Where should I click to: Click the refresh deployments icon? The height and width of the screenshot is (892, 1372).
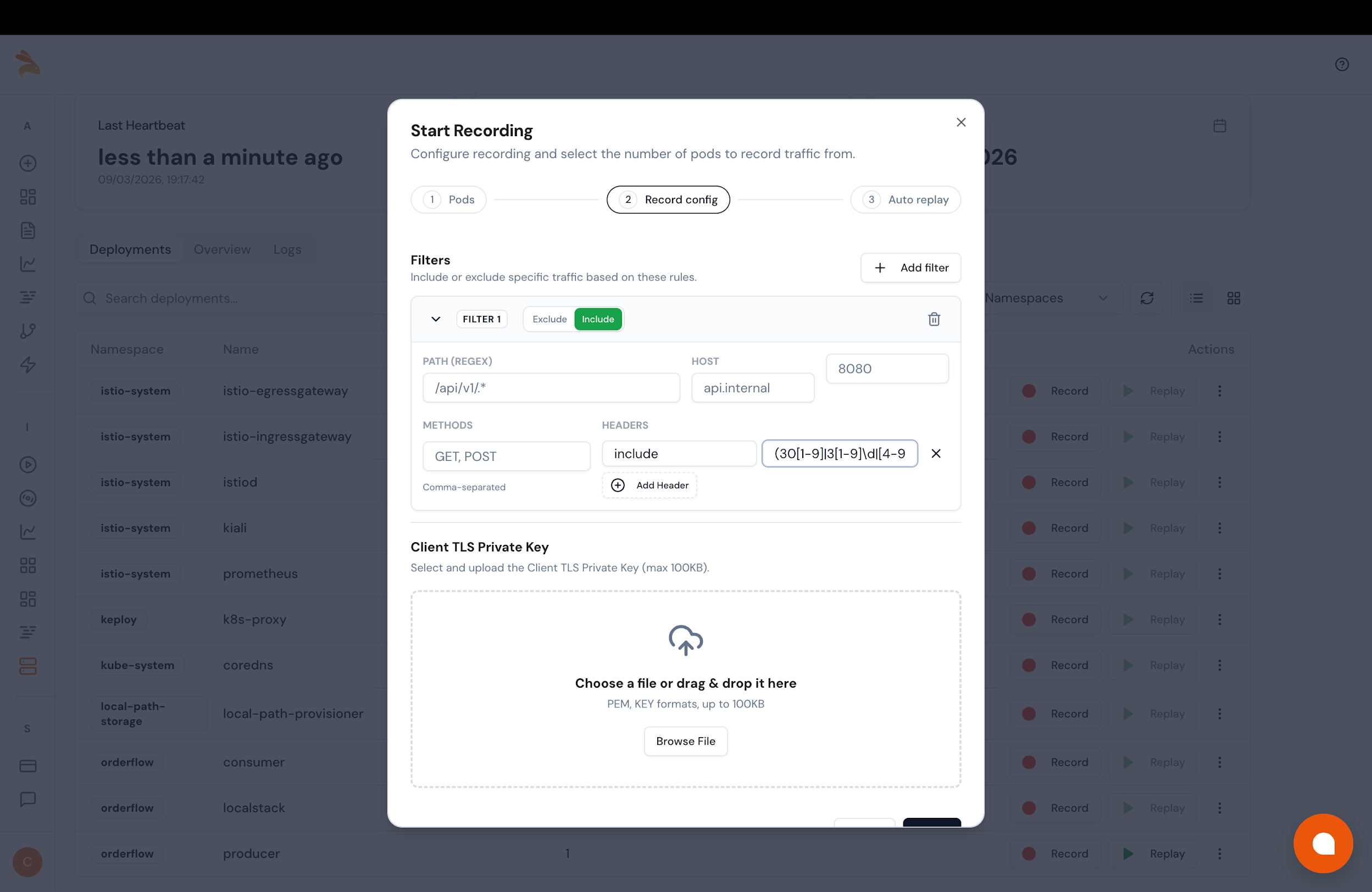(x=1147, y=298)
